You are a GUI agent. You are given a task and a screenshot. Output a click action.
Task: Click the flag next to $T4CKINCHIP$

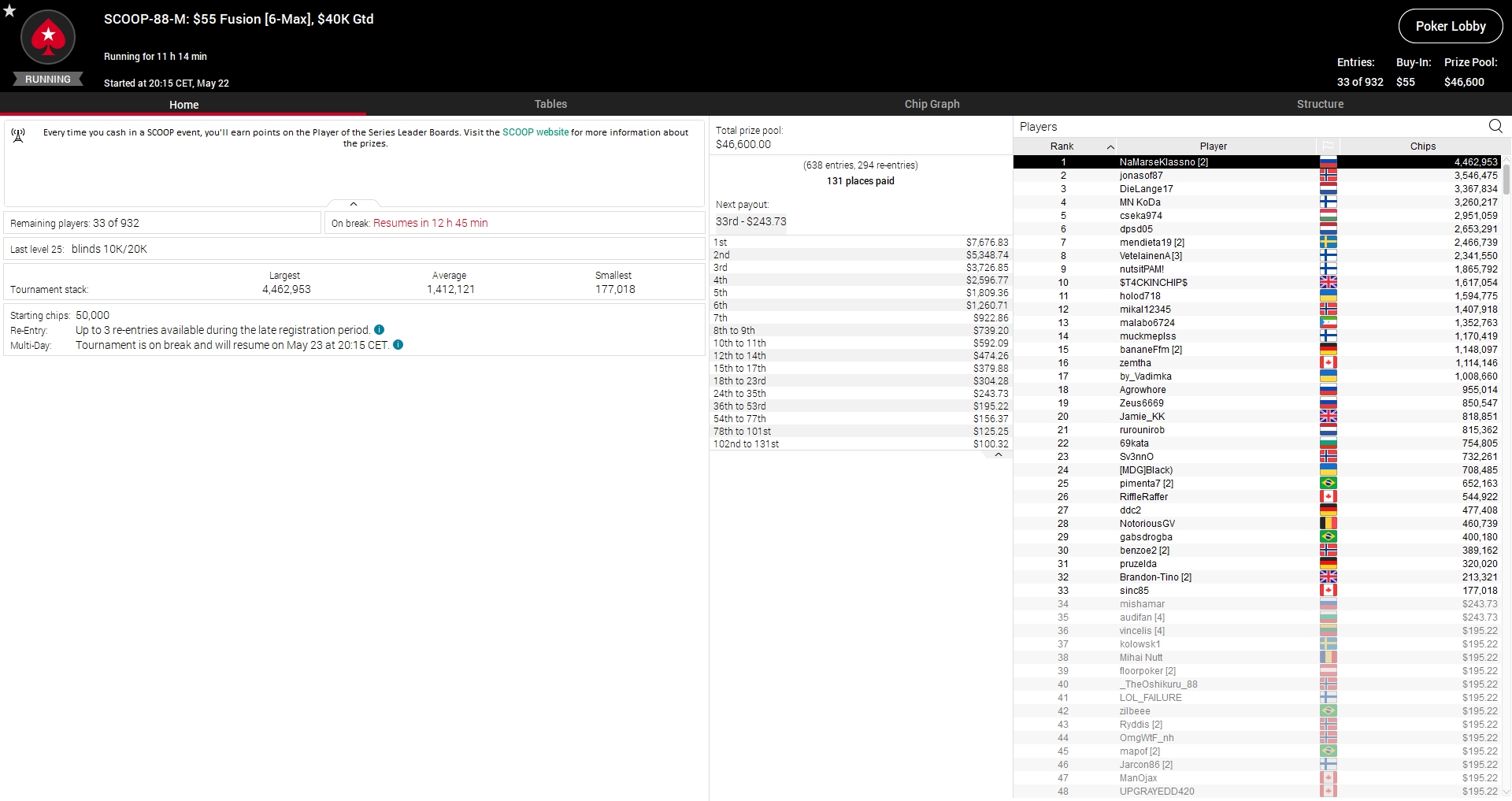coord(1329,283)
